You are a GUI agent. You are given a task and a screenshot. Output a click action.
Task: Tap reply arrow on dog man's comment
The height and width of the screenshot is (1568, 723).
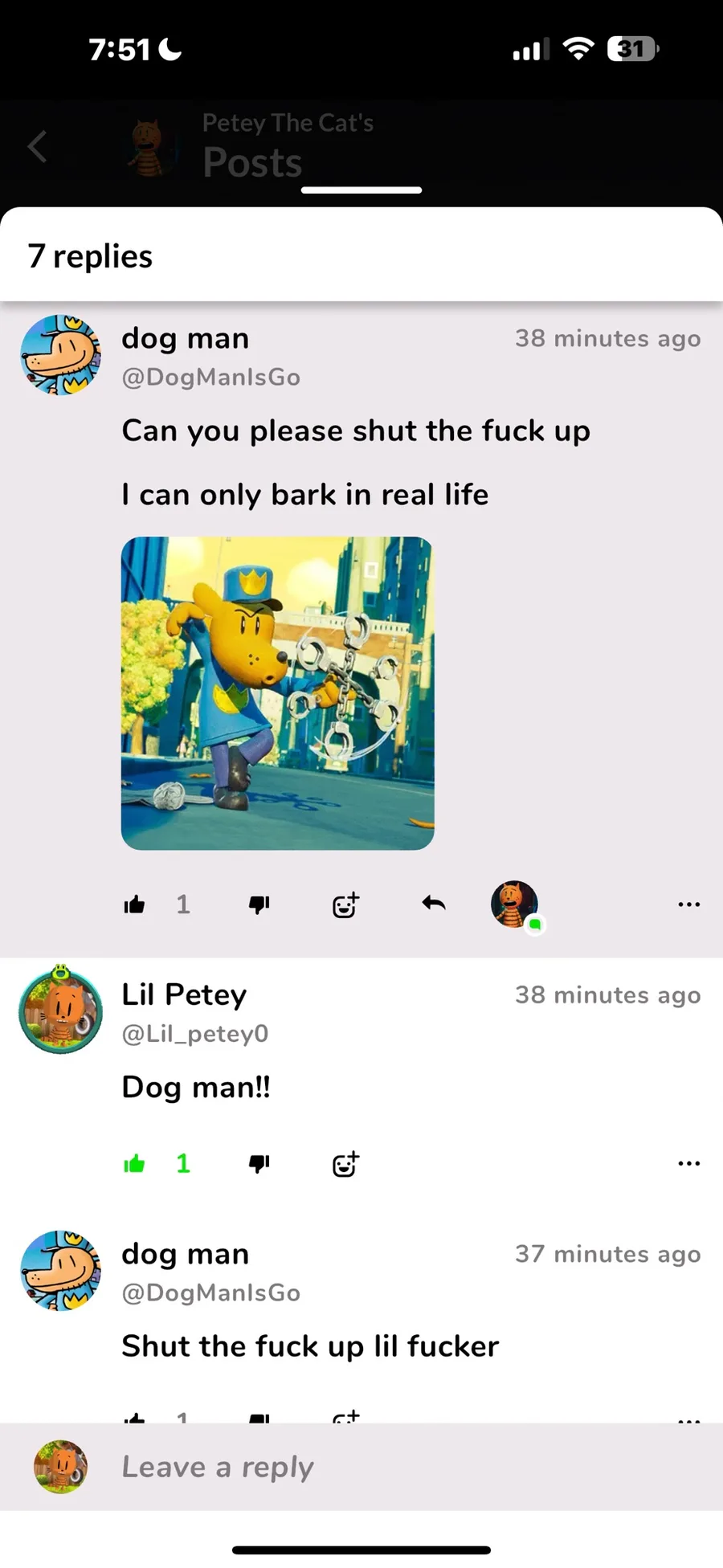tap(434, 904)
